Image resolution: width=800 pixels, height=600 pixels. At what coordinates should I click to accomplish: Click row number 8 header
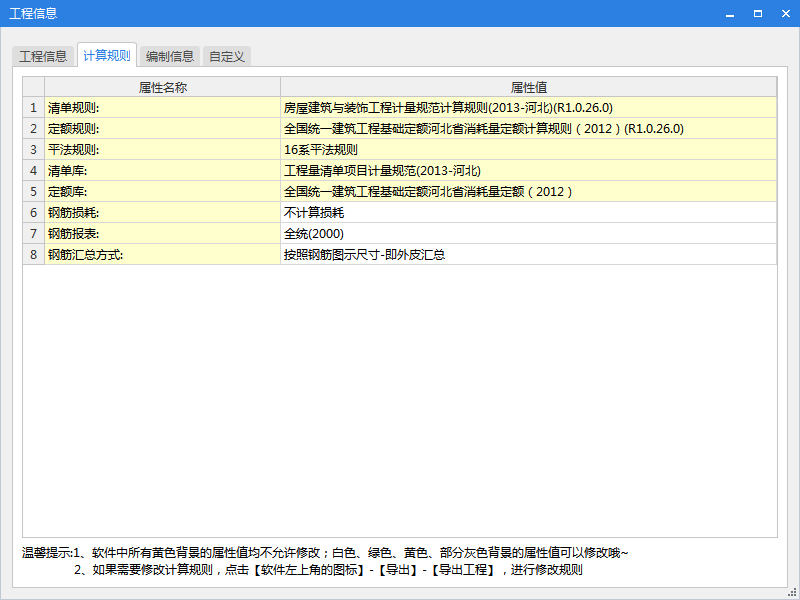[x=34, y=254]
